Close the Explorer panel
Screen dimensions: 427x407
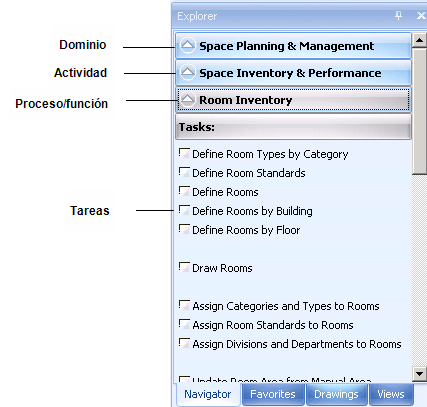click(421, 16)
